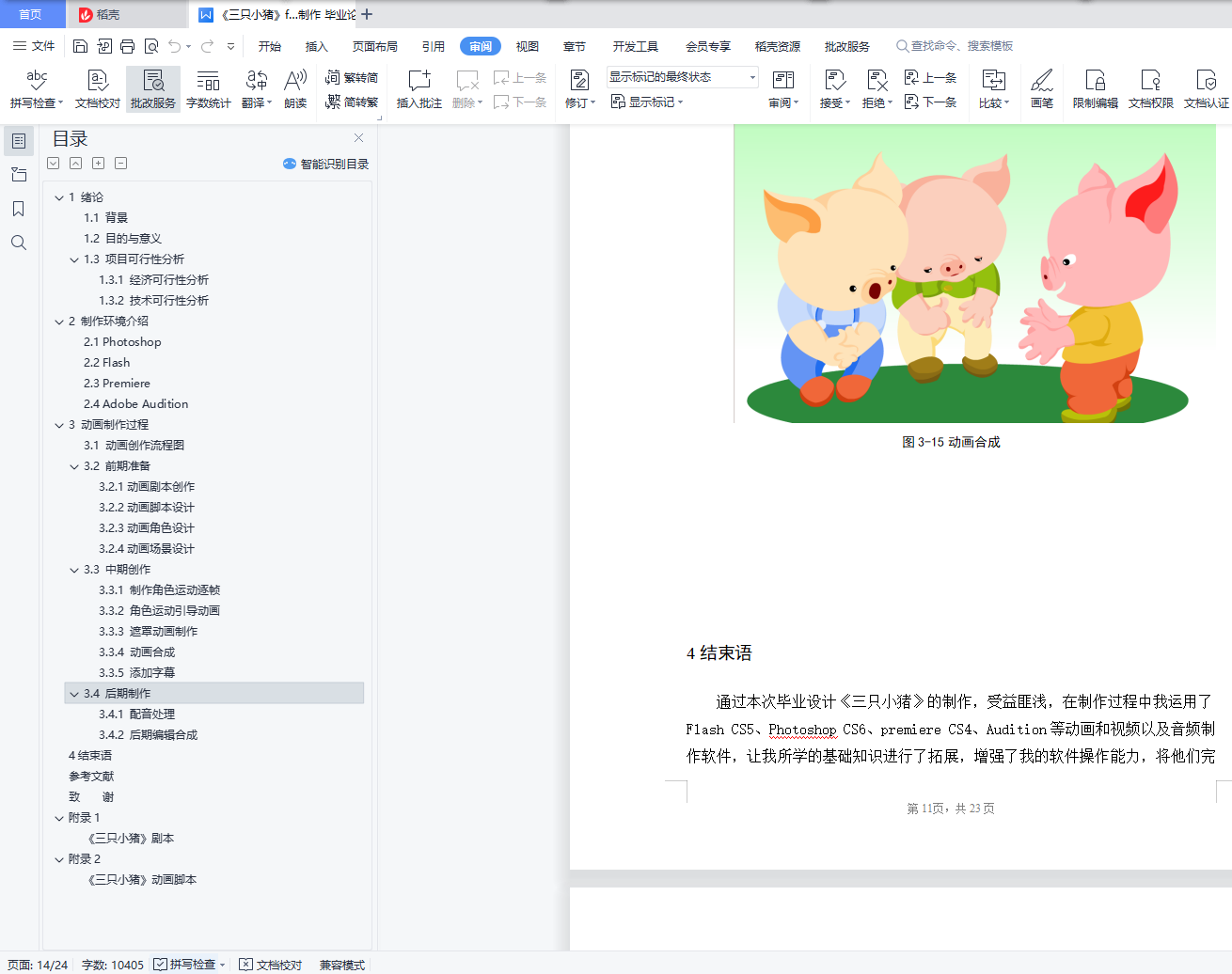
Task: Click the 页面: 14/24 page indicator
Action: (x=38, y=965)
